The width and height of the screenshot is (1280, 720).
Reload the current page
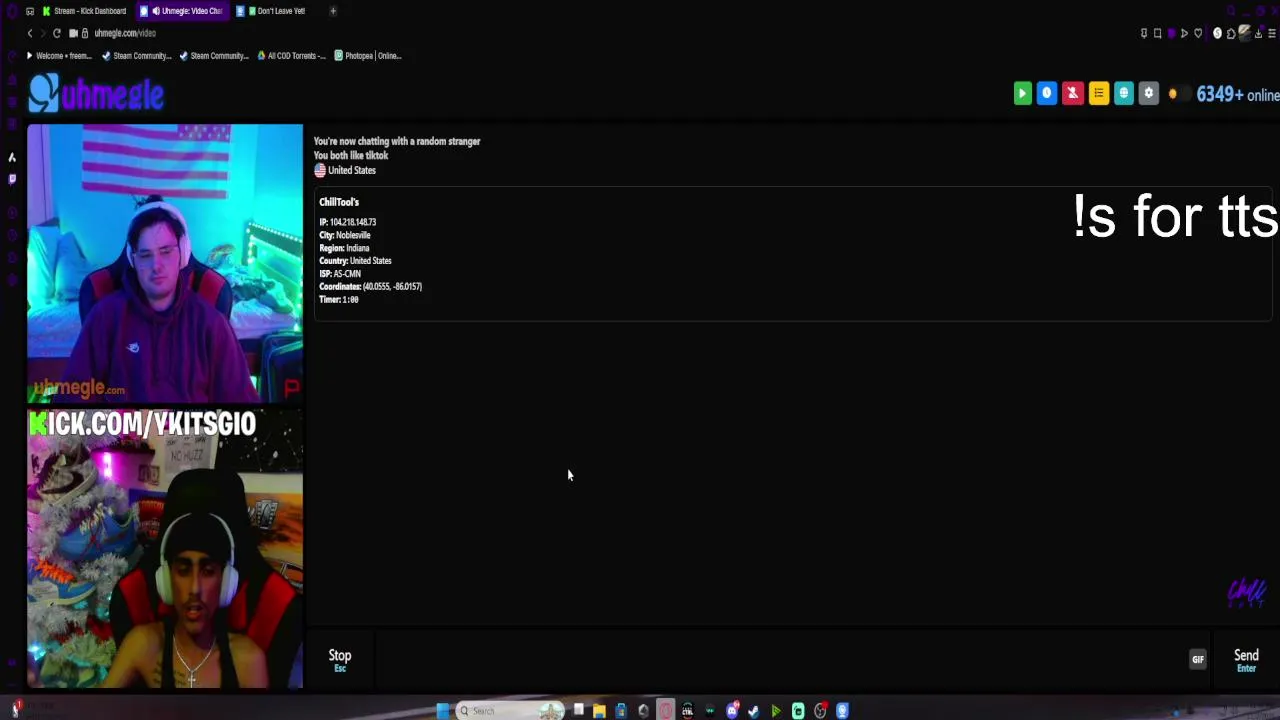(56, 33)
